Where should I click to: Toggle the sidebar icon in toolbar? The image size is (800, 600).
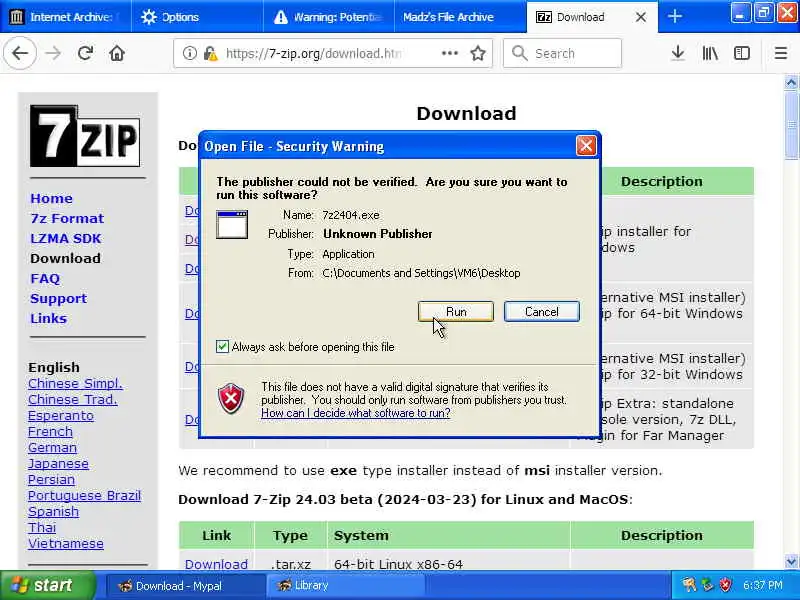(742, 53)
